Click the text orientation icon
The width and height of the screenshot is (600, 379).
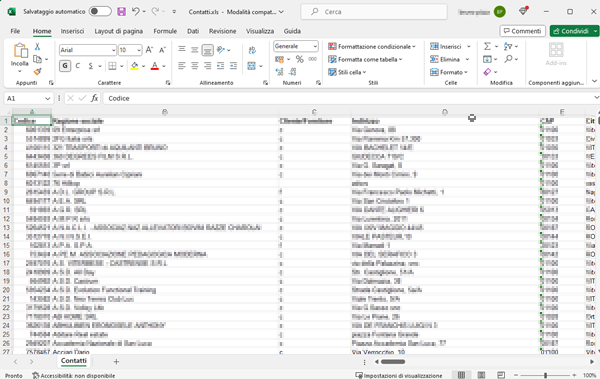pos(221,50)
